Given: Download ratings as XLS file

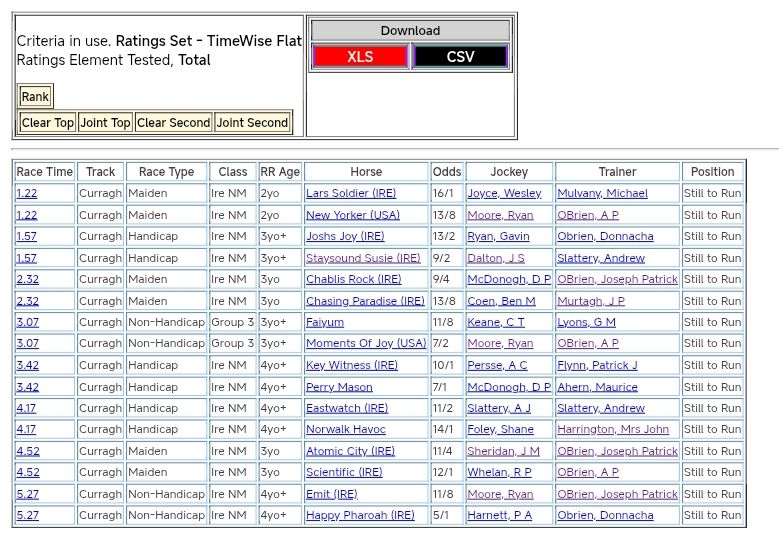Looking at the screenshot, I should click(x=360, y=57).
